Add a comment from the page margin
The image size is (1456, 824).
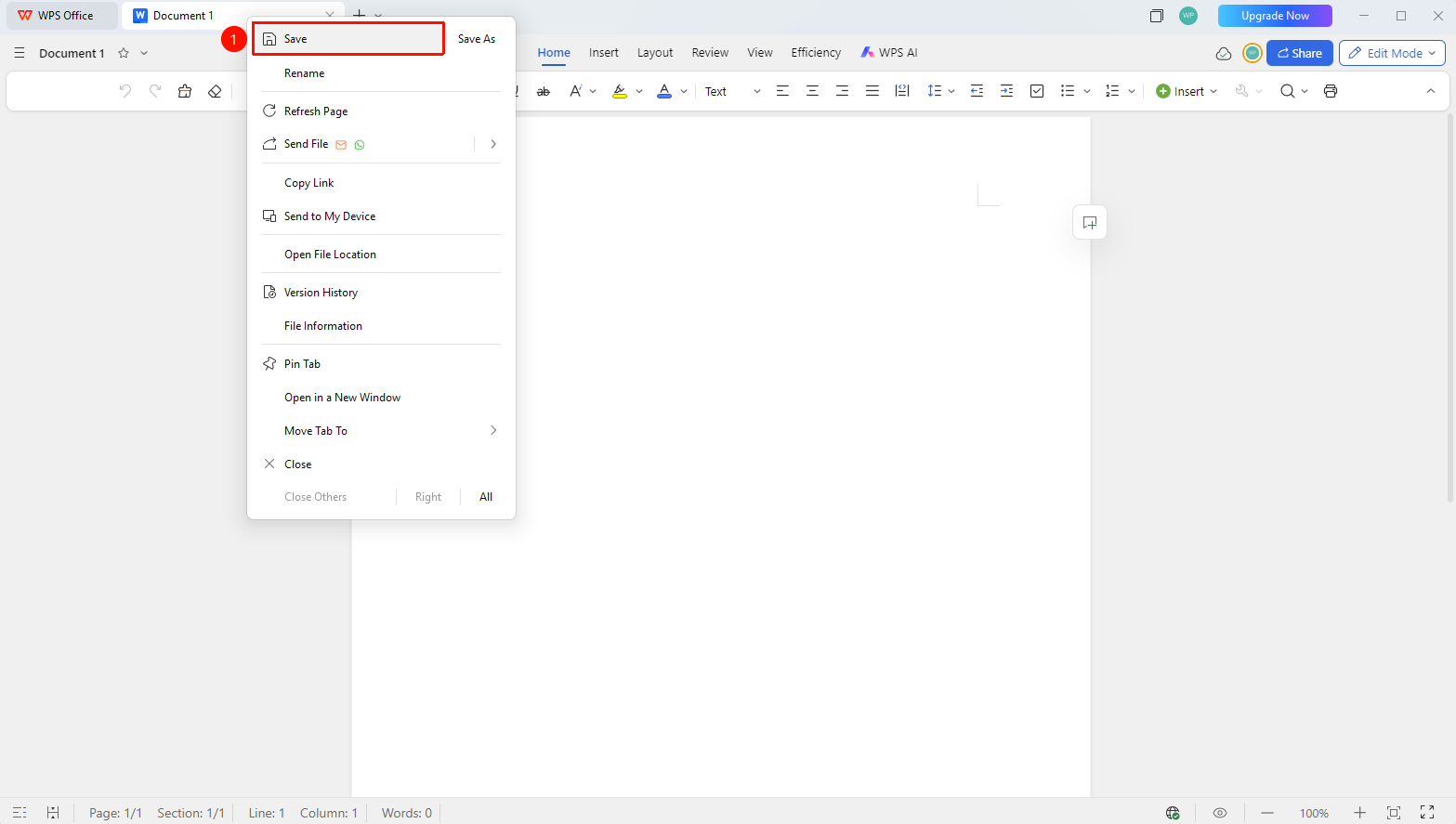pyautogui.click(x=1090, y=222)
